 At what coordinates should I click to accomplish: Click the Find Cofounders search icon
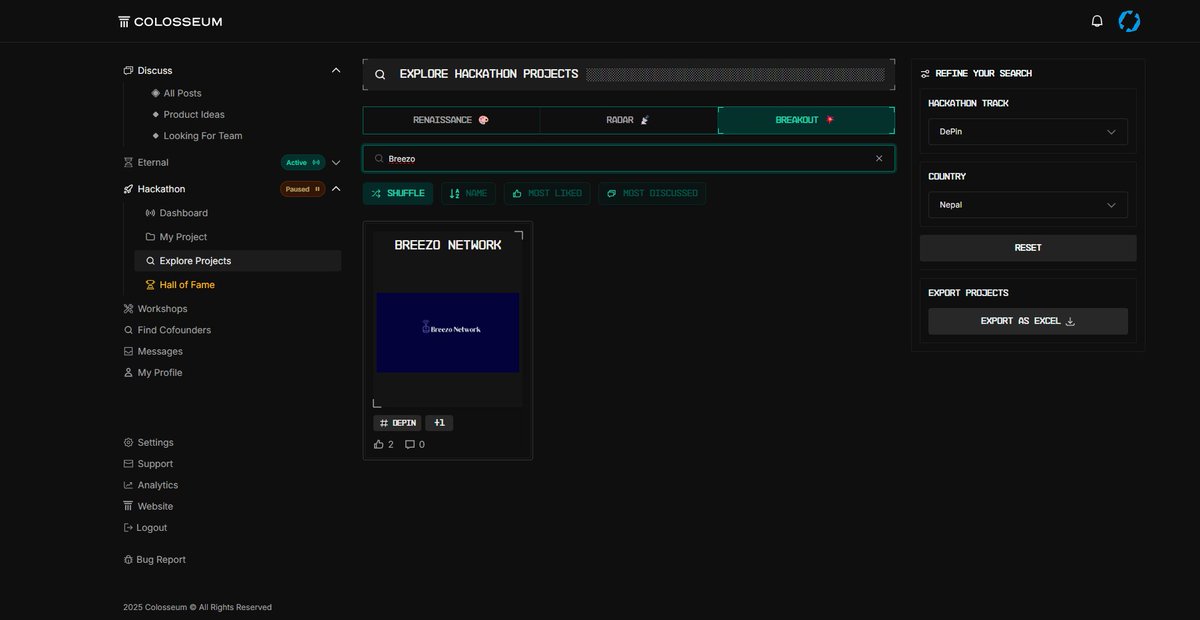[127, 329]
